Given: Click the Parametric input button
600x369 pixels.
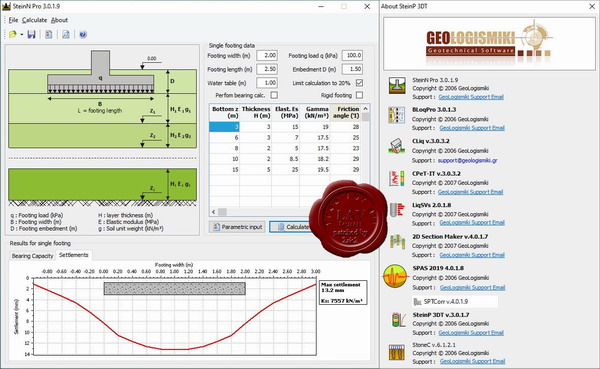Looking at the screenshot, I should pyautogui.click(x=237, y=227).
